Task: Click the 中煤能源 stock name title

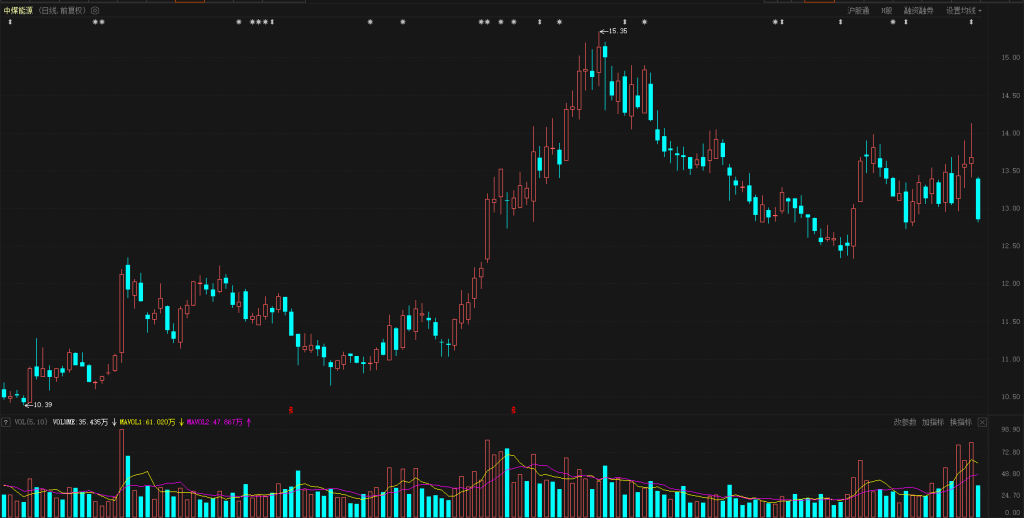Action: point(17,10)
